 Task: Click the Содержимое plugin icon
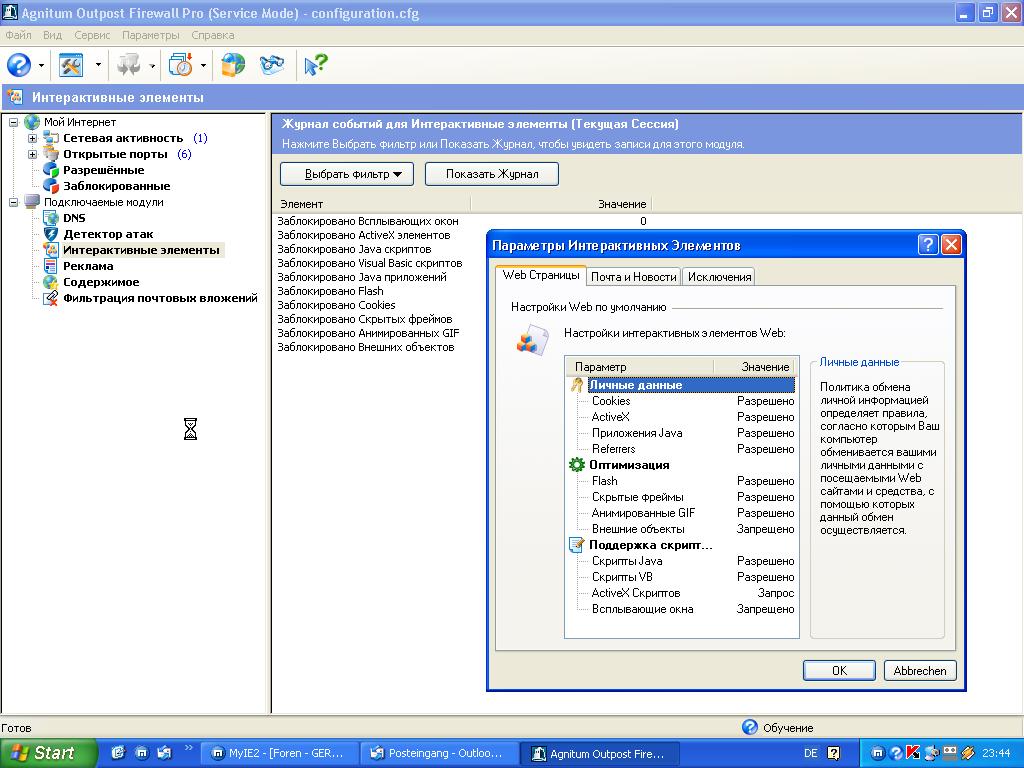[x=51, y=282]
